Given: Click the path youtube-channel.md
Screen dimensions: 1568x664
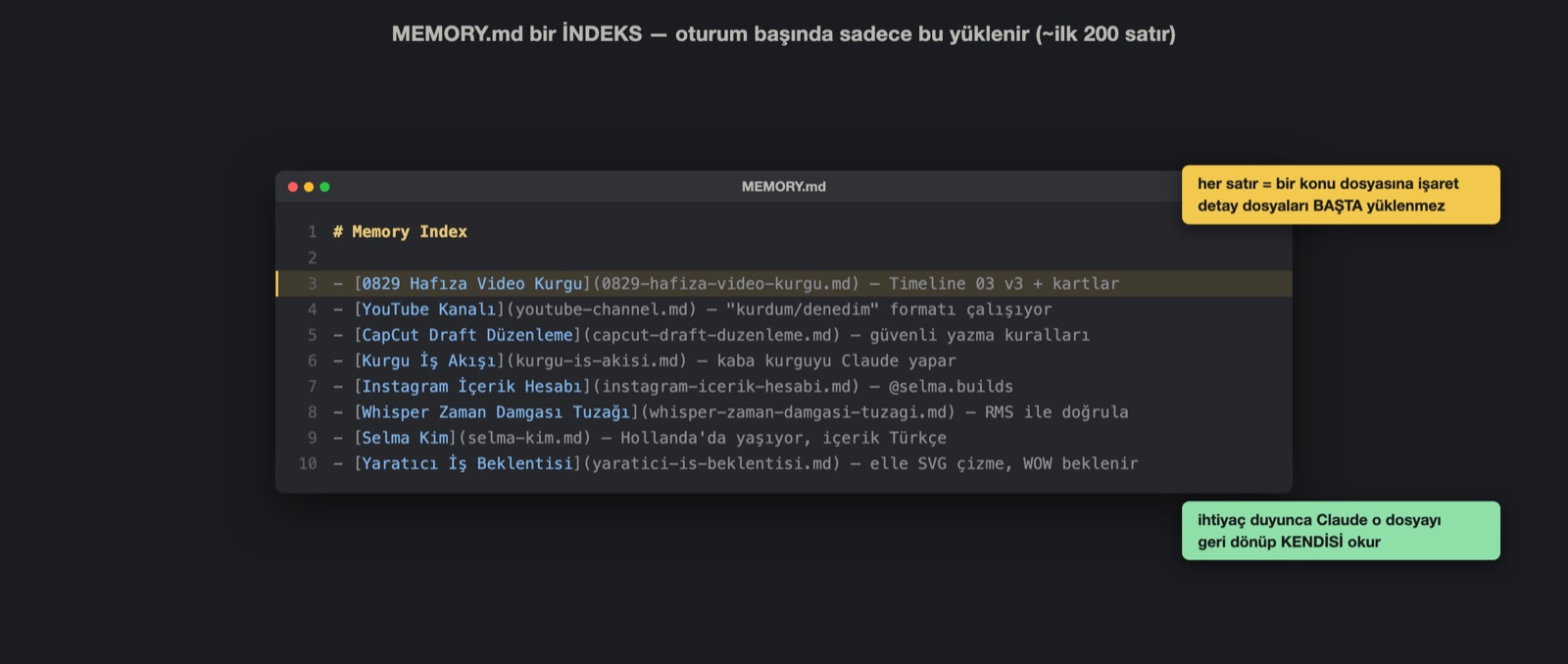Looking at the screenshot, I should [x=601, y=309].
